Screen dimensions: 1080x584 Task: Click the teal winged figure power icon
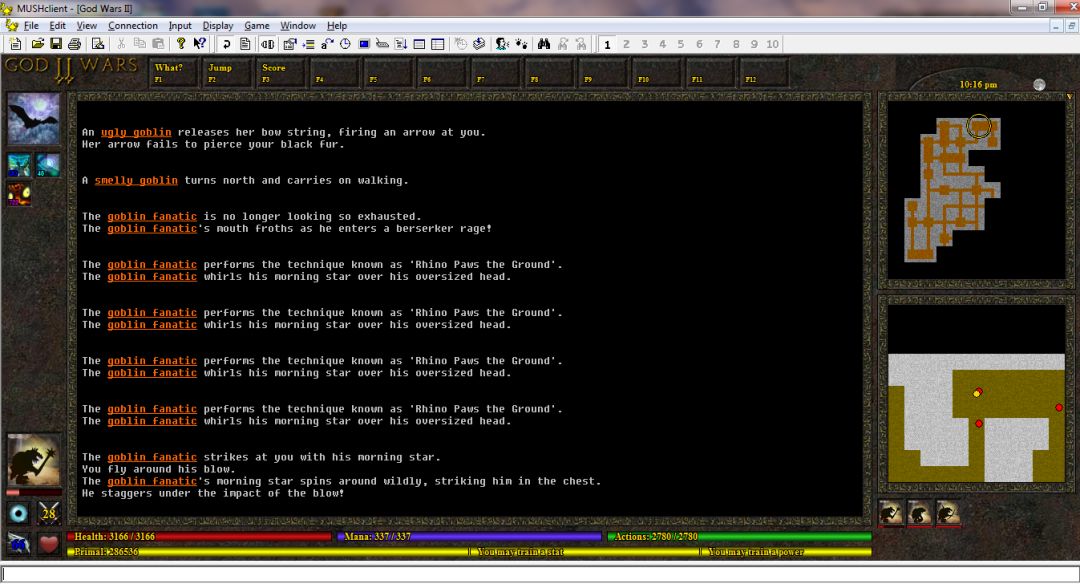click(x=19, y=165)
